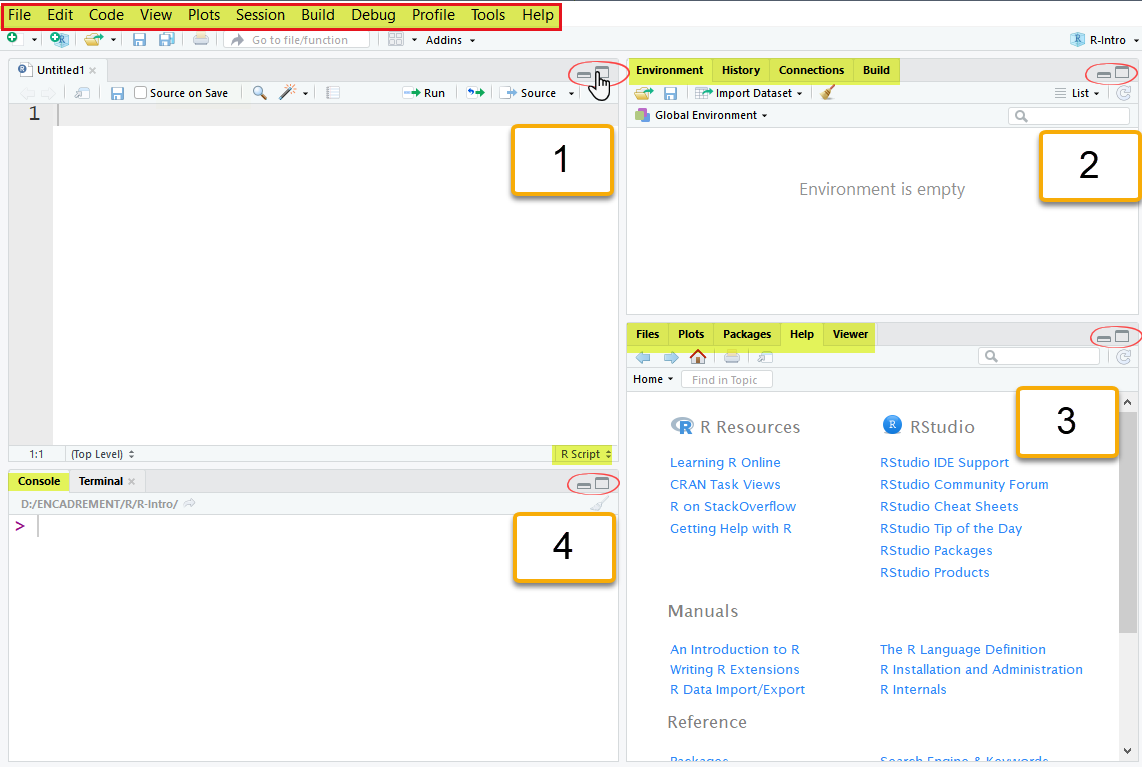Open the Session menu
The width and height of the screenshot is (1142, 767).
260,15
